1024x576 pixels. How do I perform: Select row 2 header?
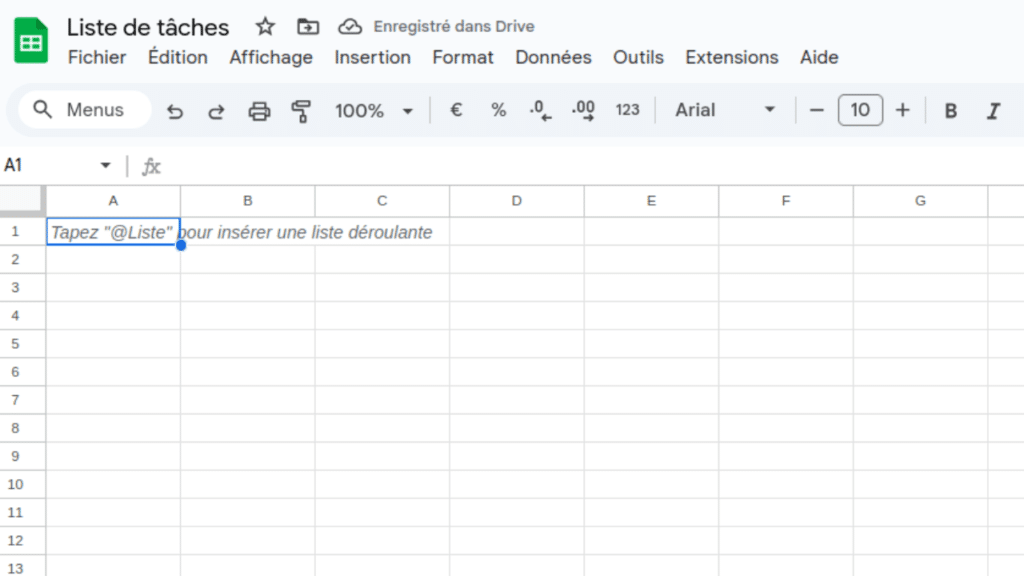pos(22,260)
